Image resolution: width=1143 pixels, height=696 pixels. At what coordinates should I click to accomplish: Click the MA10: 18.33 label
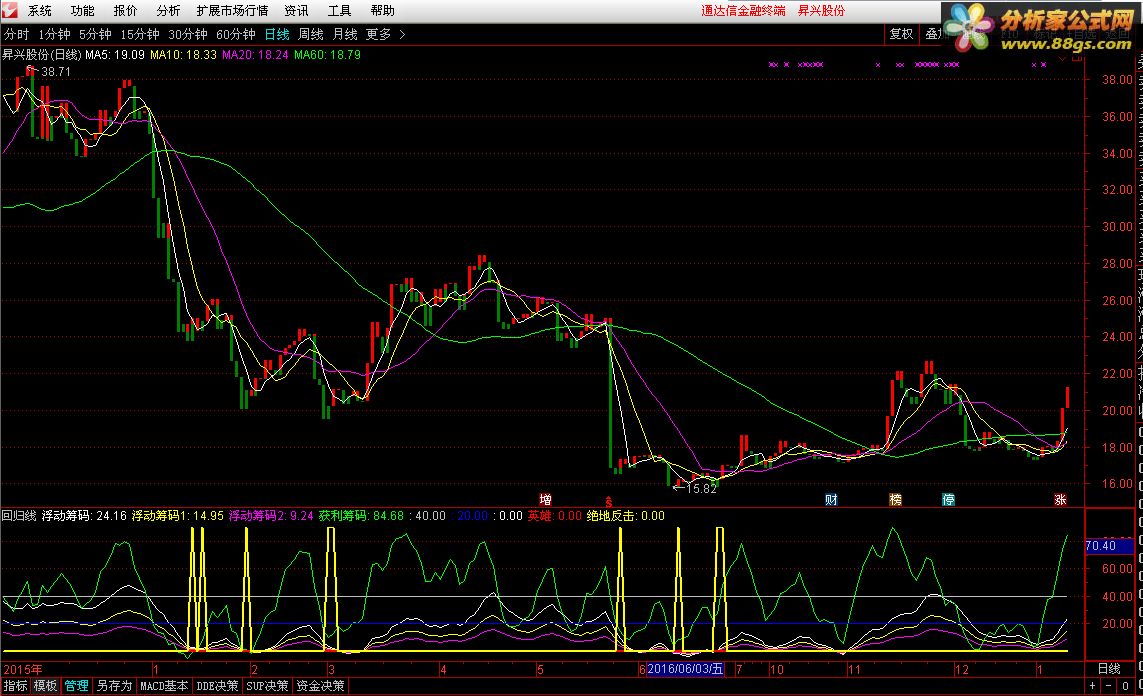click(x=183, y=55)
